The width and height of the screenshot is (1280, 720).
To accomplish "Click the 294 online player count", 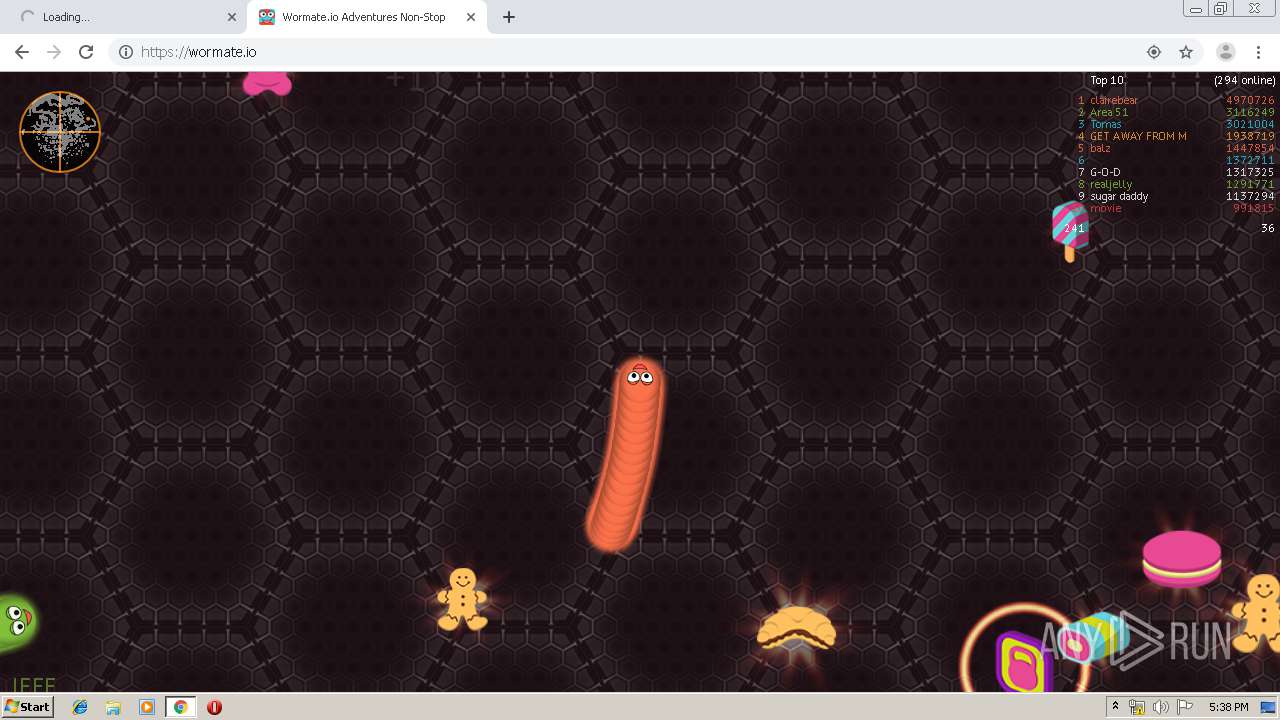I will [1245, 80].
